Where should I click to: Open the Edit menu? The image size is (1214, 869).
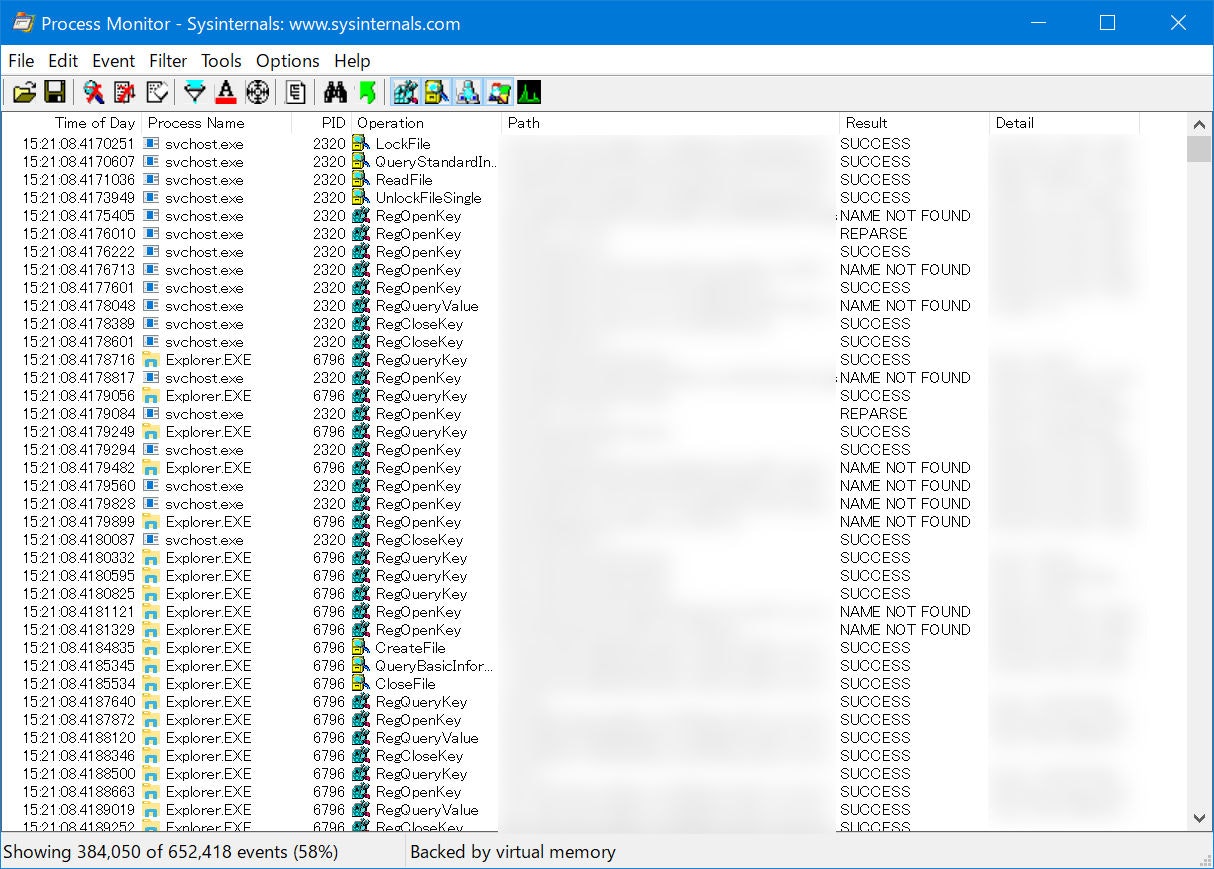pos(63,61)
